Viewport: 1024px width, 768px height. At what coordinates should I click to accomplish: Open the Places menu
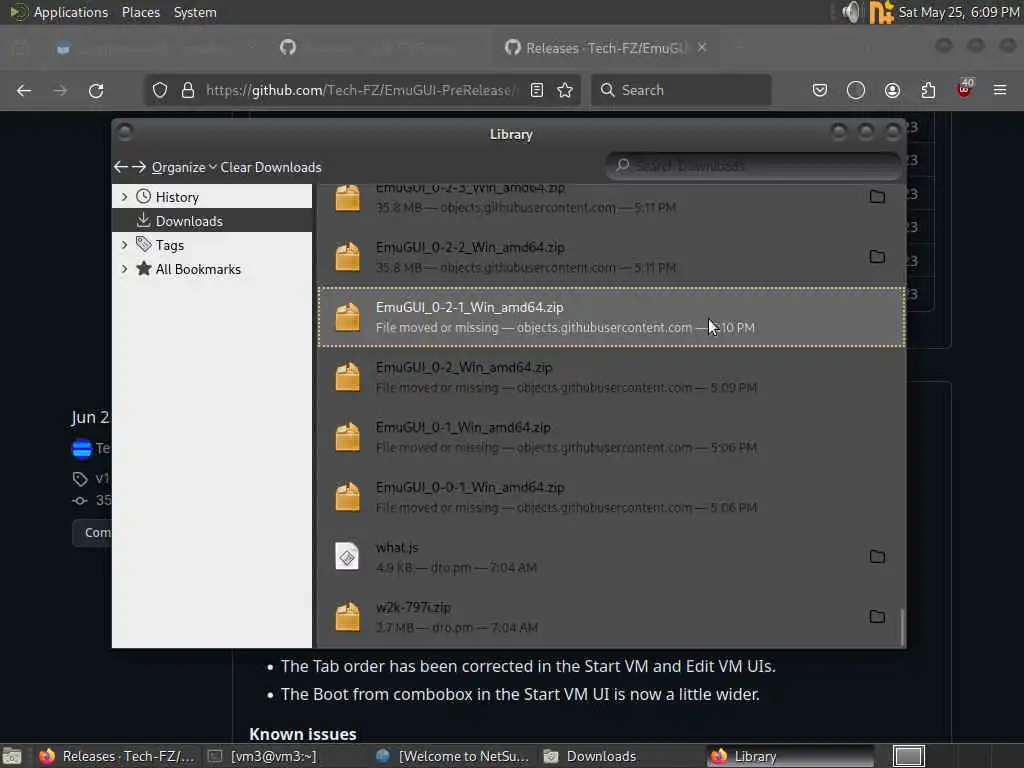[140, 12]
